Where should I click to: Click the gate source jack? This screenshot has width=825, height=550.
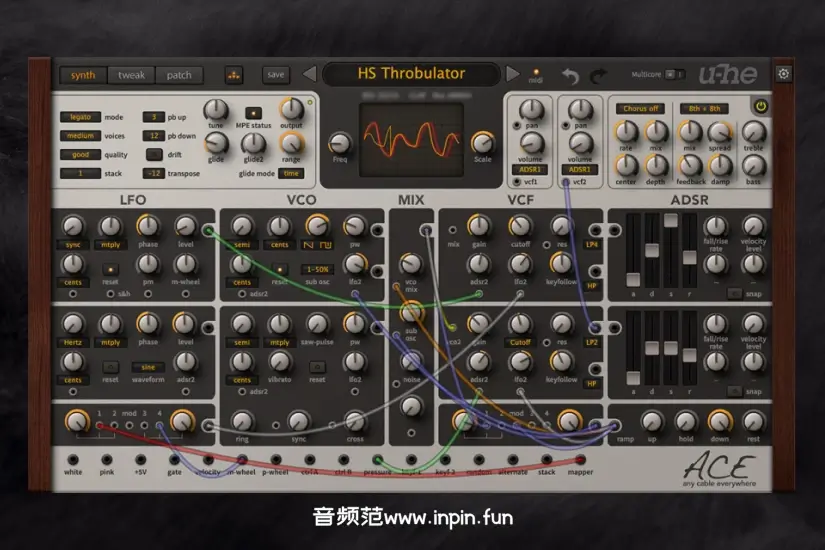coord(175,459)
